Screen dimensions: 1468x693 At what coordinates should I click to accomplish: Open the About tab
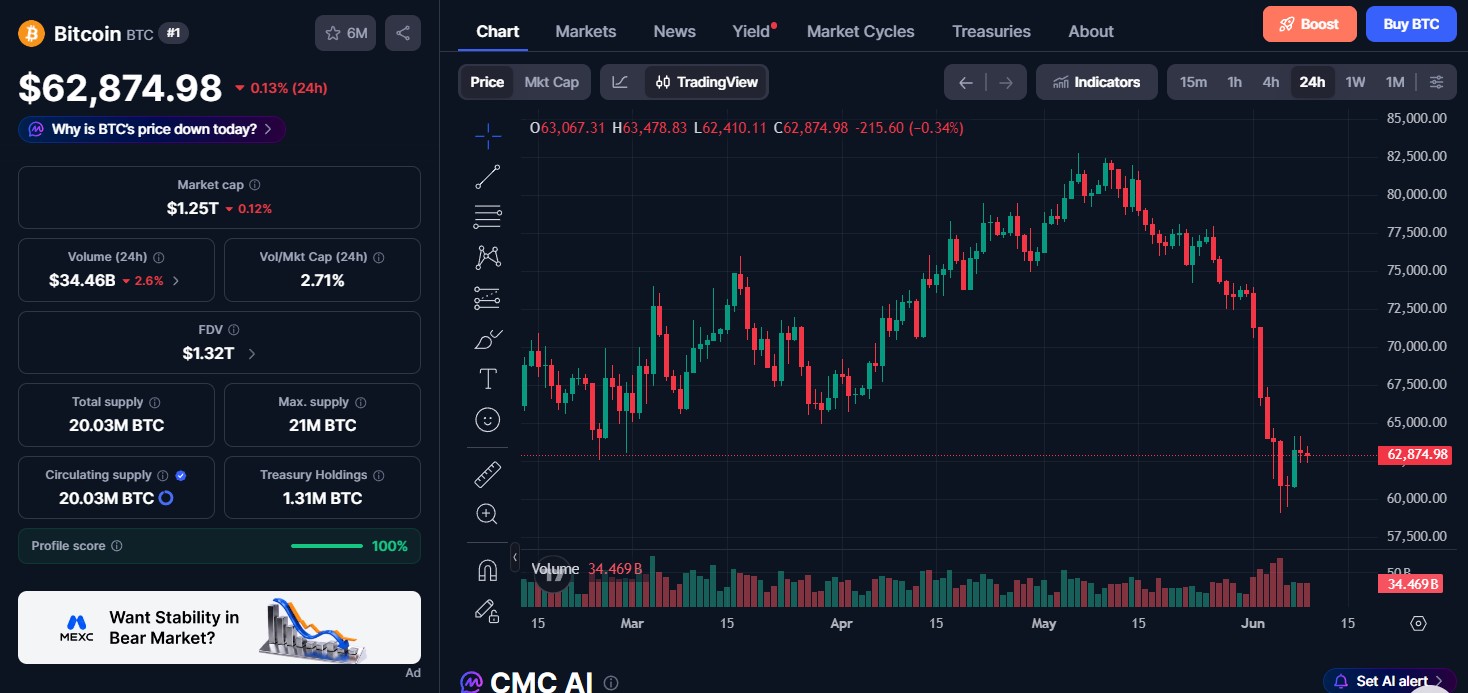tap(1091, 31)
